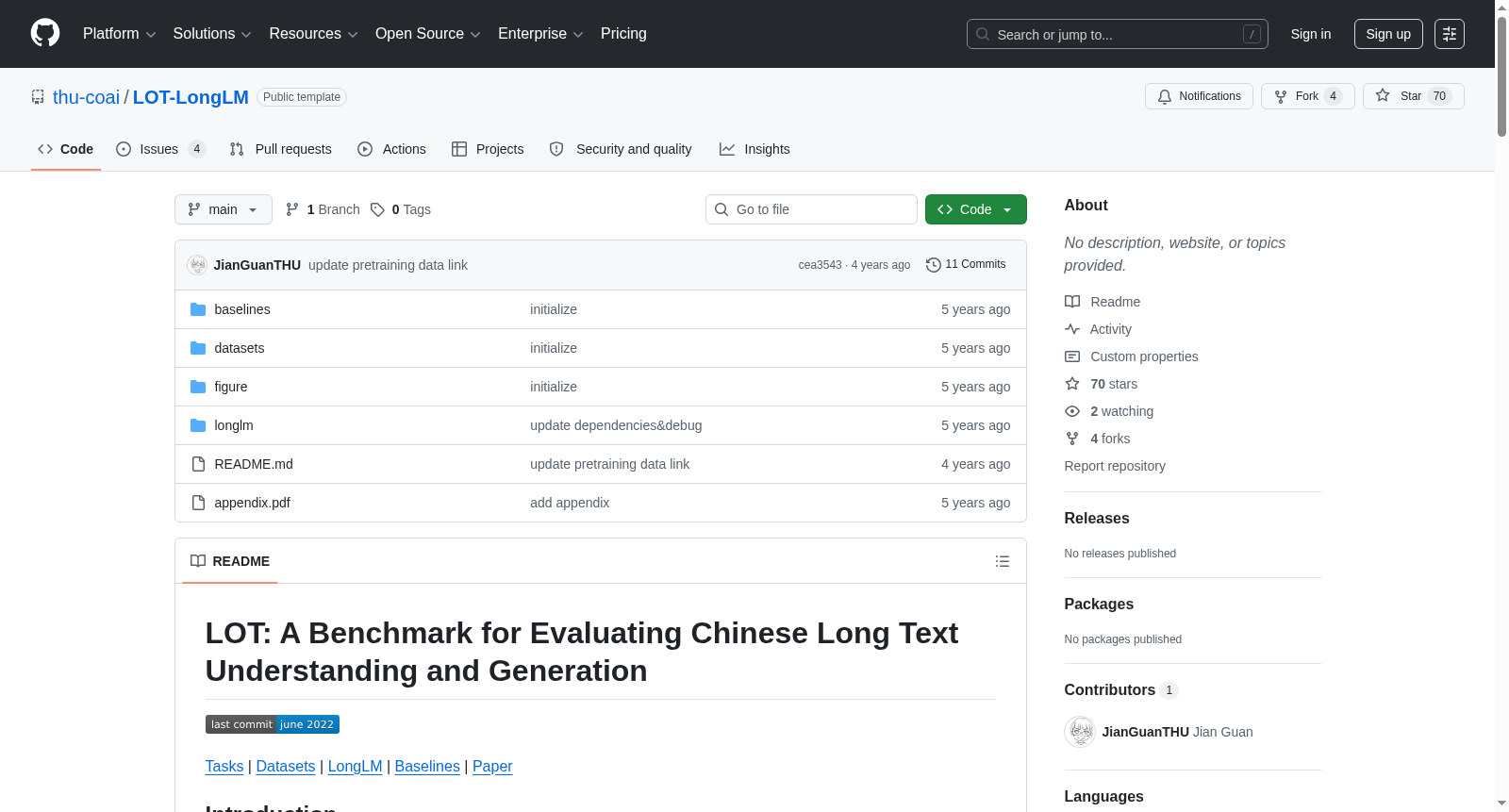Open the README outline list icon
The width and height of the screenshot is (1509, 812).
(1003, 561)
